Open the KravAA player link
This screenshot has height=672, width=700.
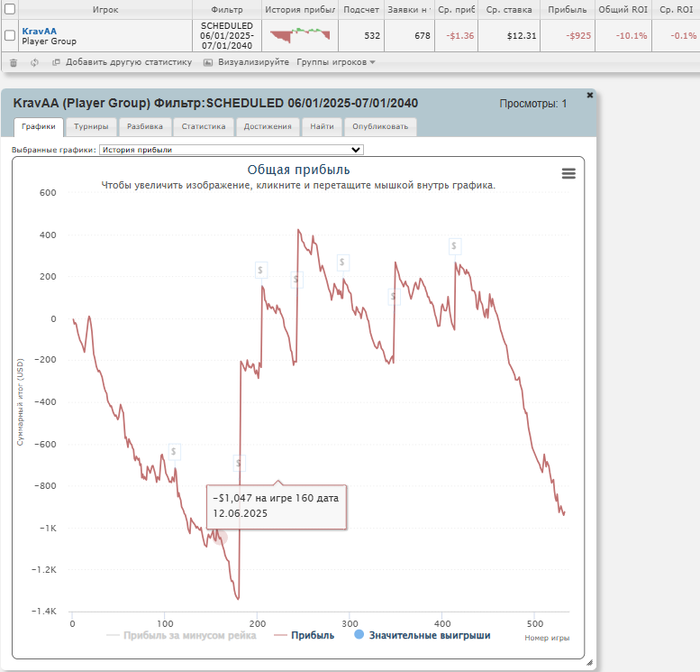pos(39,31)
